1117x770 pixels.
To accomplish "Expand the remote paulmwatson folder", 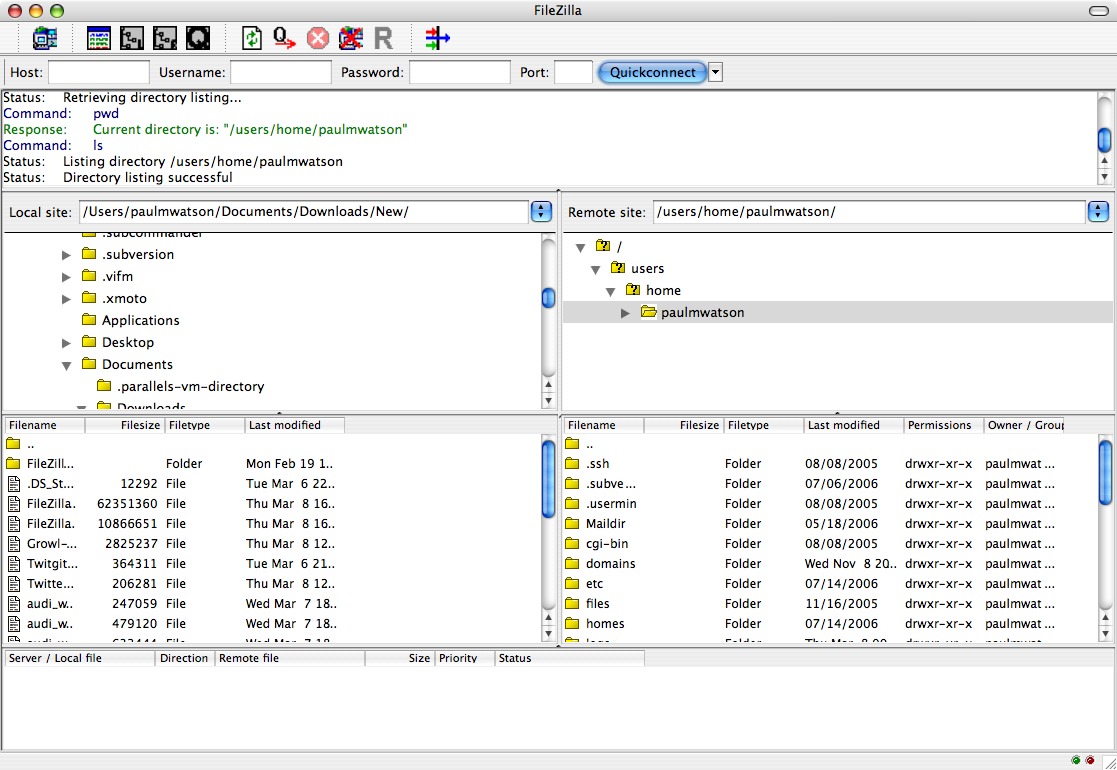I will pos(625,313).
